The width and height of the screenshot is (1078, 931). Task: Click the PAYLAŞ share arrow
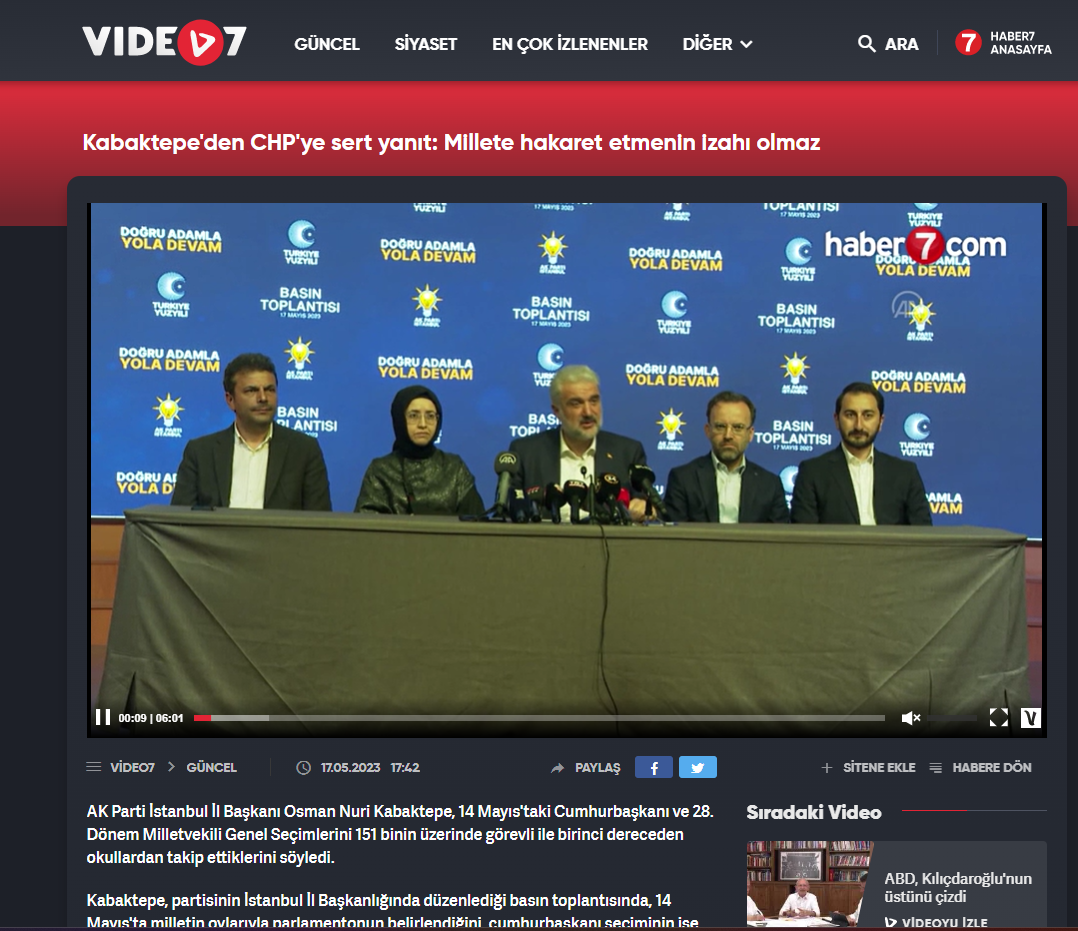point(558,768)
